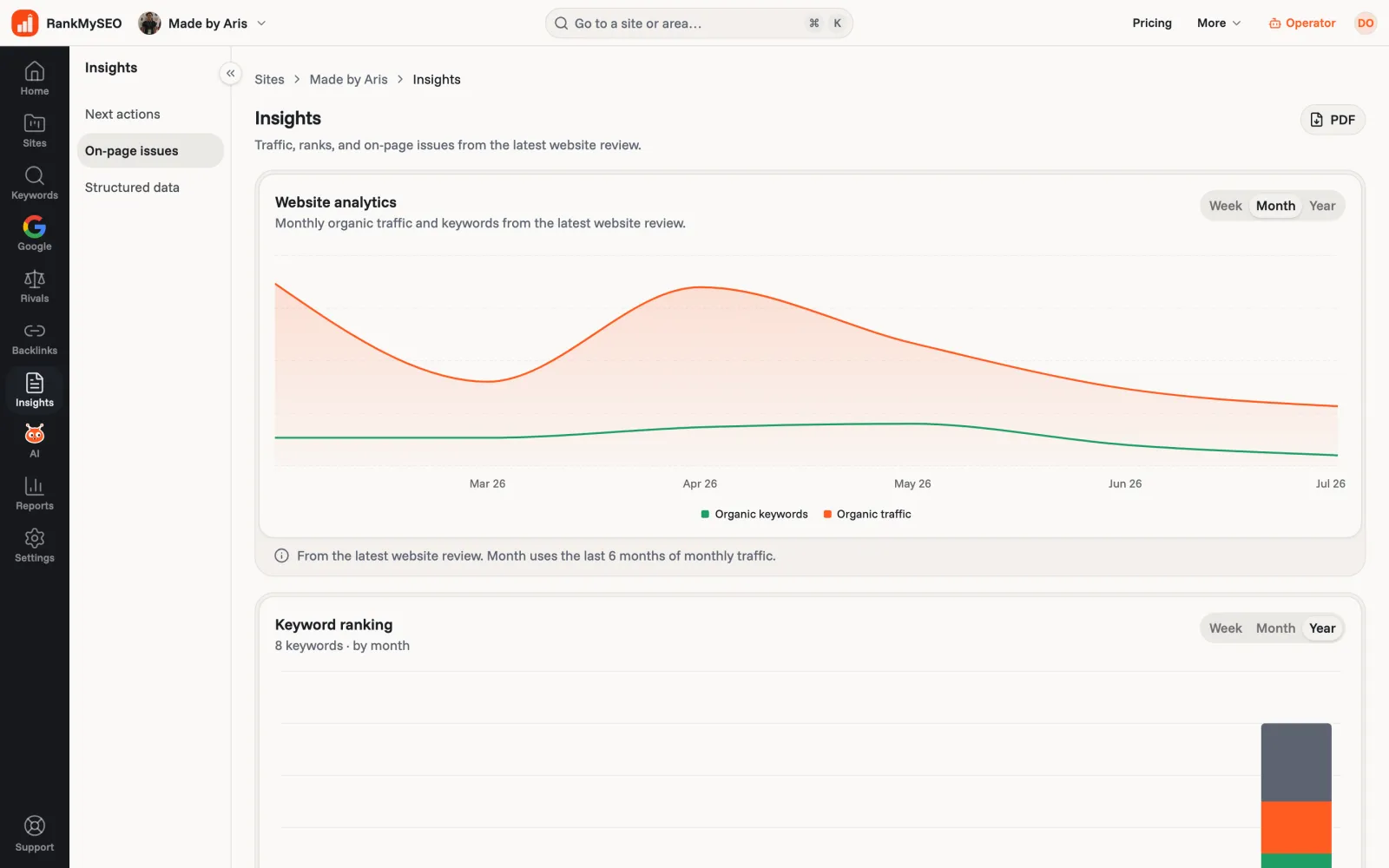Click the Insights breadcrumb
Screen dimensions: 1389x868
pyautogui.click(x=437, y=80)
